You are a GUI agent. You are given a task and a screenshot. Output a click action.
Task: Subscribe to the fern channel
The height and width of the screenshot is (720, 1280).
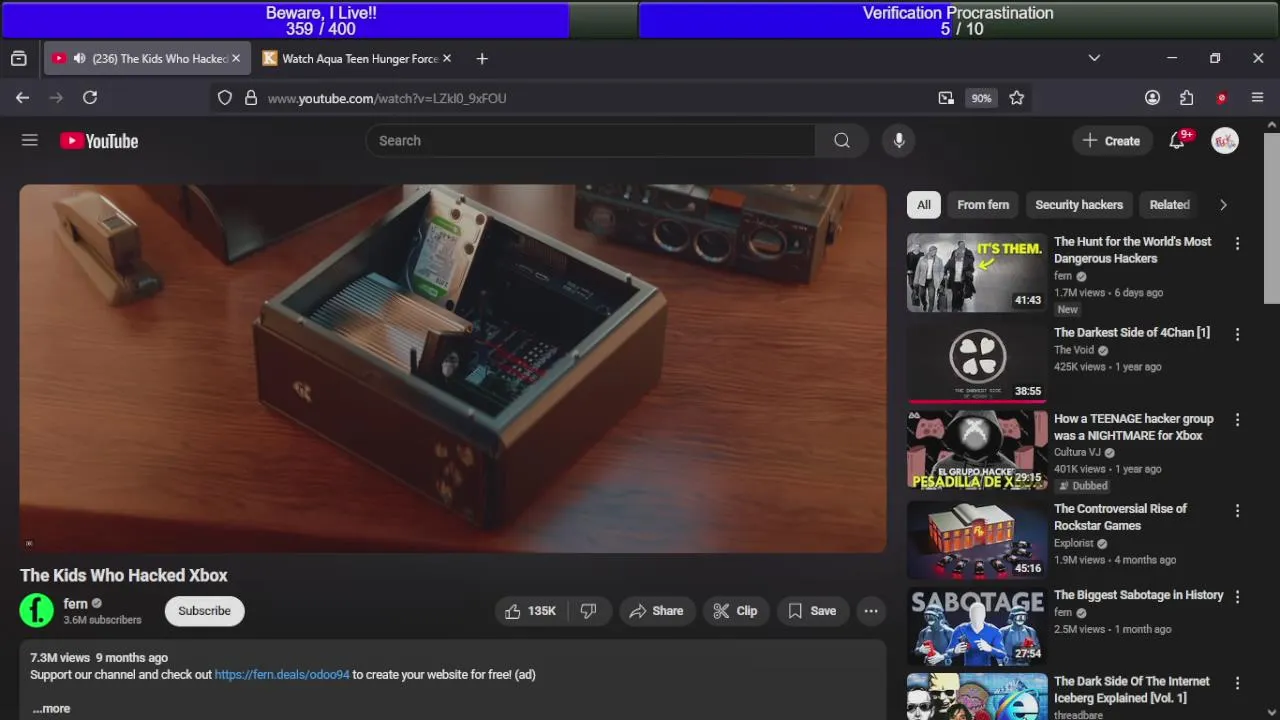[x=204, y=611]
